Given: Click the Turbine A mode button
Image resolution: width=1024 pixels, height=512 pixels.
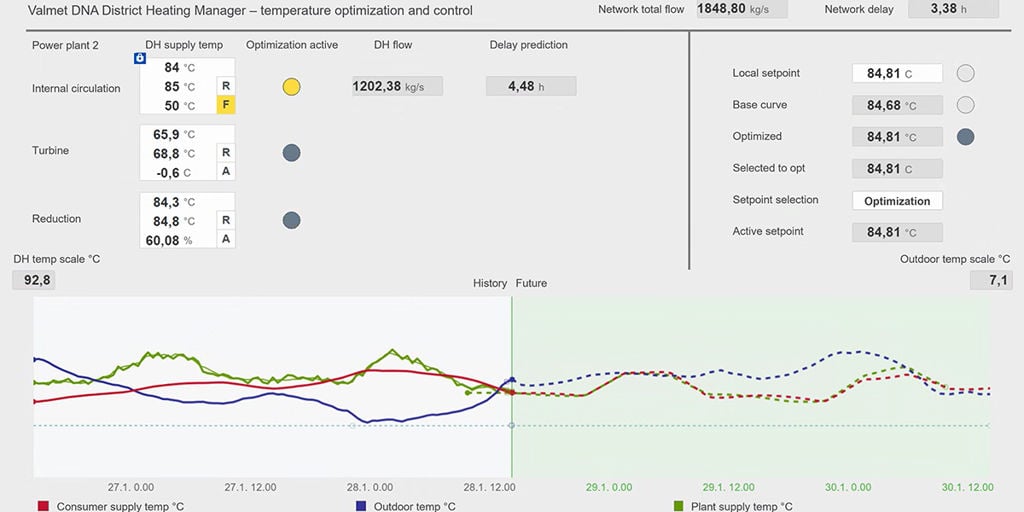Looking at the screenshot, I should point(226,171).
